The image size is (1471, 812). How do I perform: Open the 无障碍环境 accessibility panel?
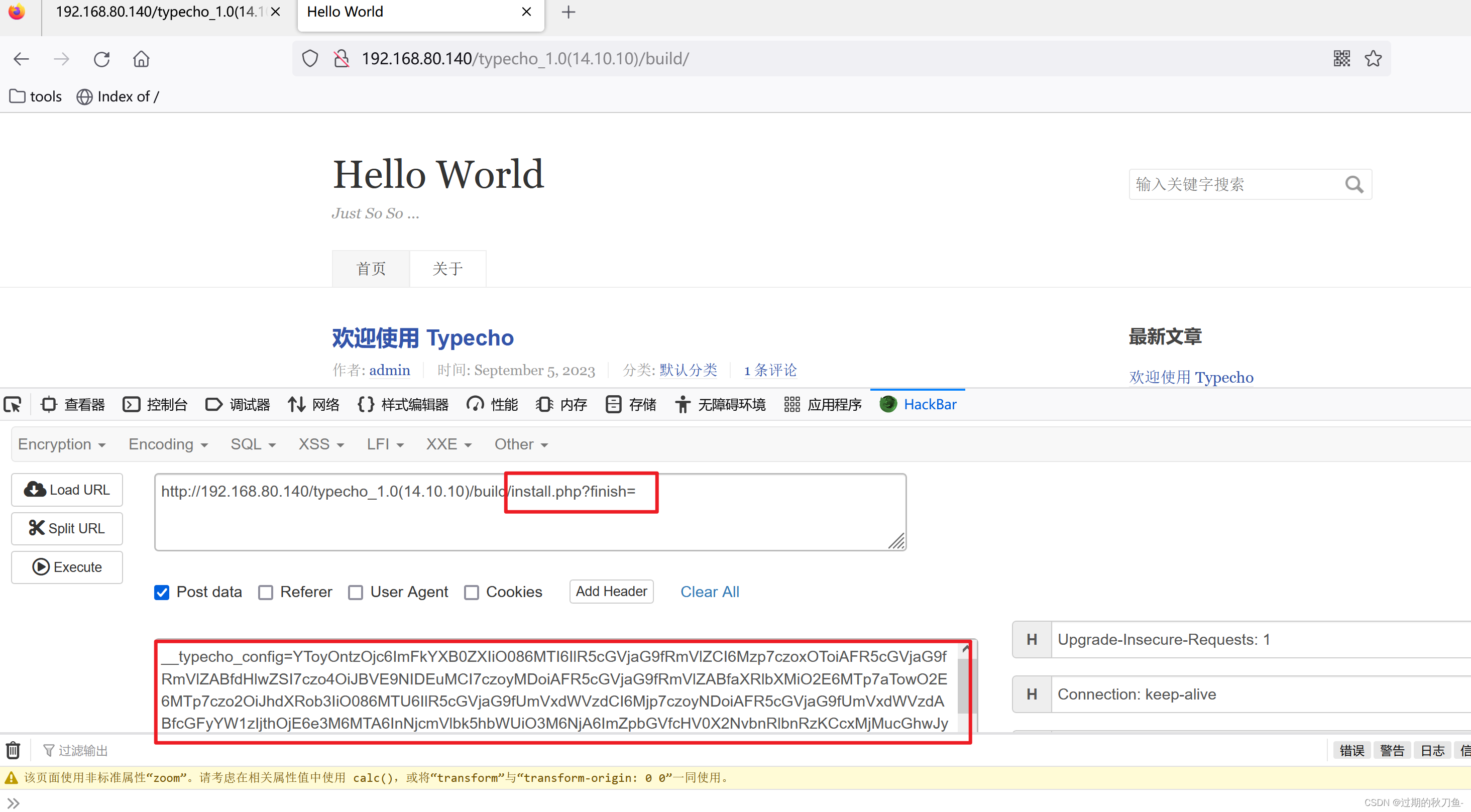pos(720,405)
